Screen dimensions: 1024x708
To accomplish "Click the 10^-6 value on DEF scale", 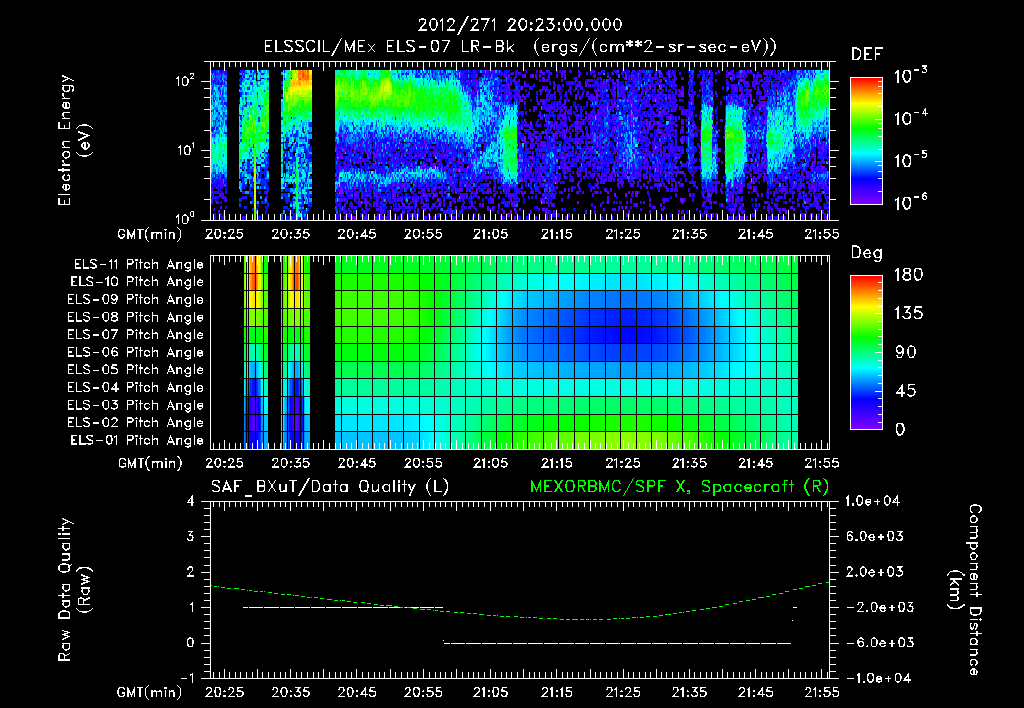I will 910,202.
